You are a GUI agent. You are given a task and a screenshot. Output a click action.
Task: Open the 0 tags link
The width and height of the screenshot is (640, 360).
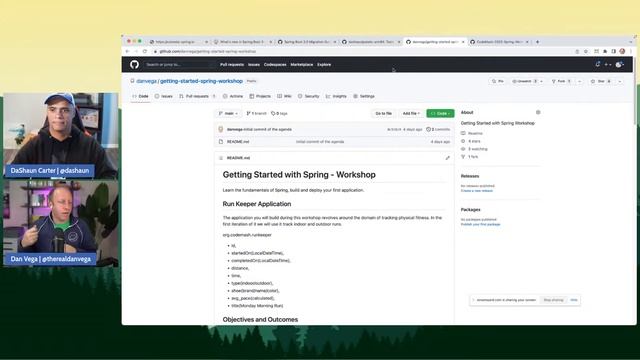point(279,113)
